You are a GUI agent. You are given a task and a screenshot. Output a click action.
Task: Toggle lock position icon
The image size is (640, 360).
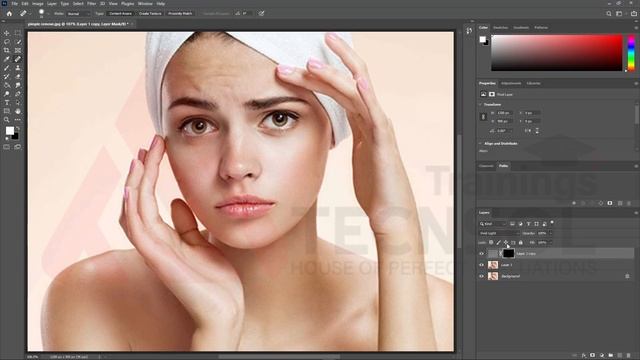point(506,242)
